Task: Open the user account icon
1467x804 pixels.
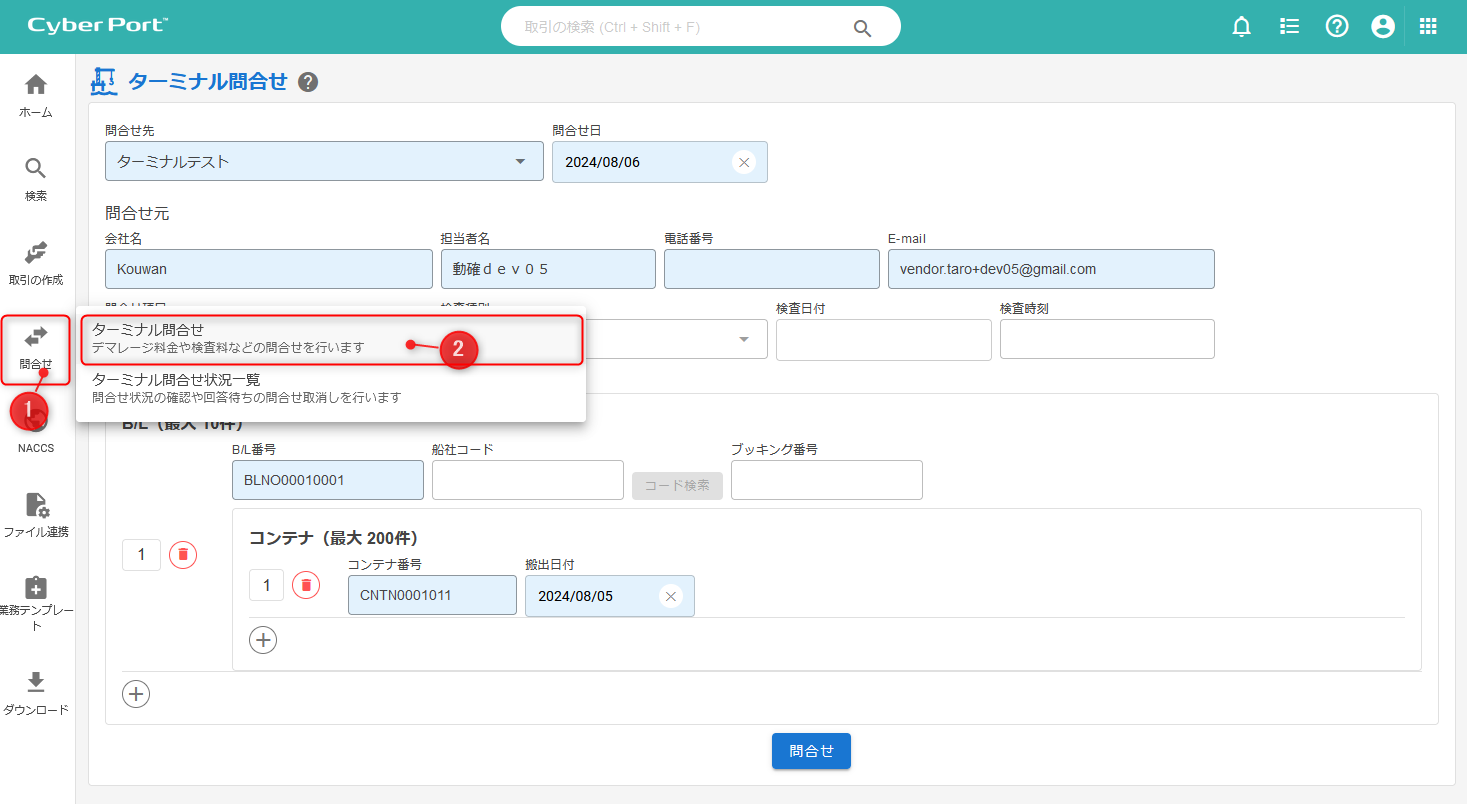Action: pyautogui.click(x=1383, y=27)
